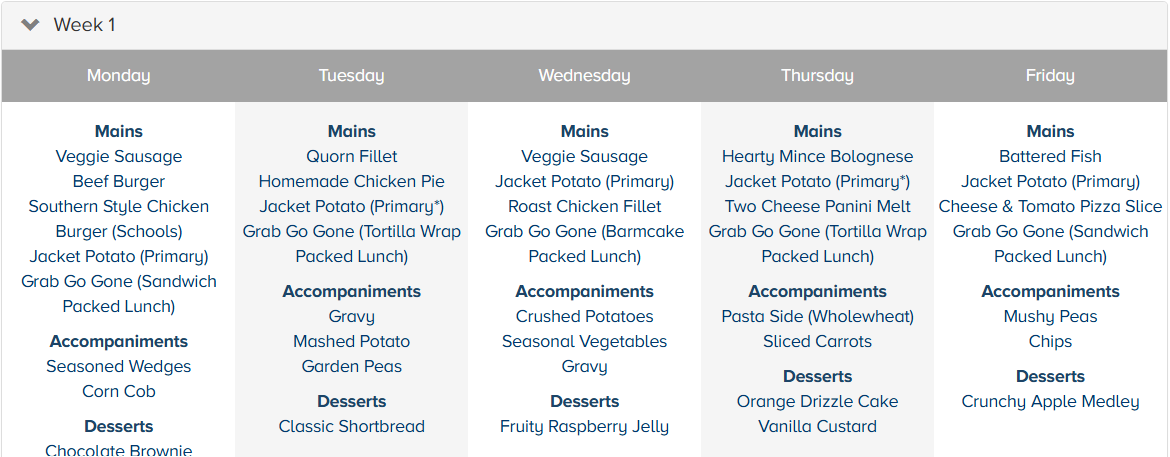Collapse the Week 1 chevron arrow
The image size is (1170, 457).
click(x=30, y=25)
